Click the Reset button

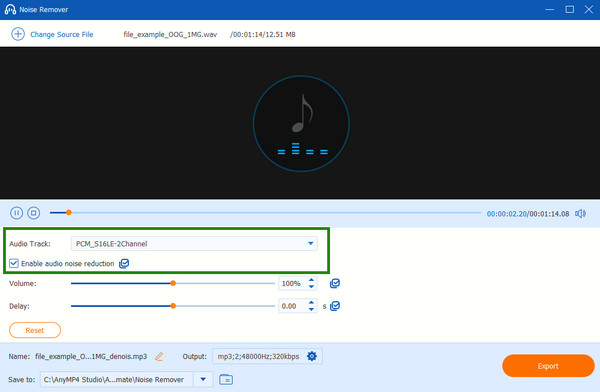coord(35,330)
